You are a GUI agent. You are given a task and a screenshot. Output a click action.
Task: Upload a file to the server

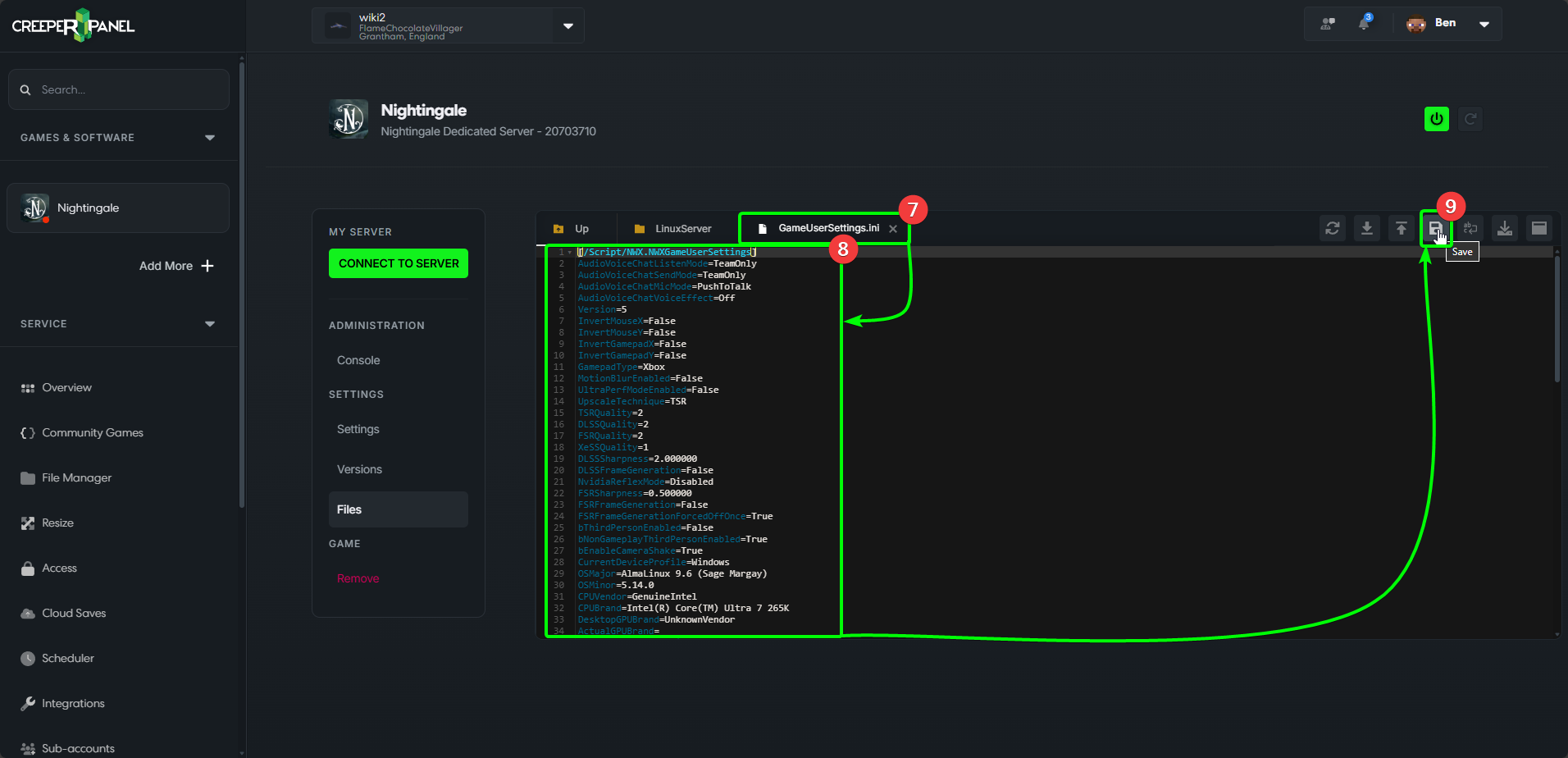[x=1401, y=228]
